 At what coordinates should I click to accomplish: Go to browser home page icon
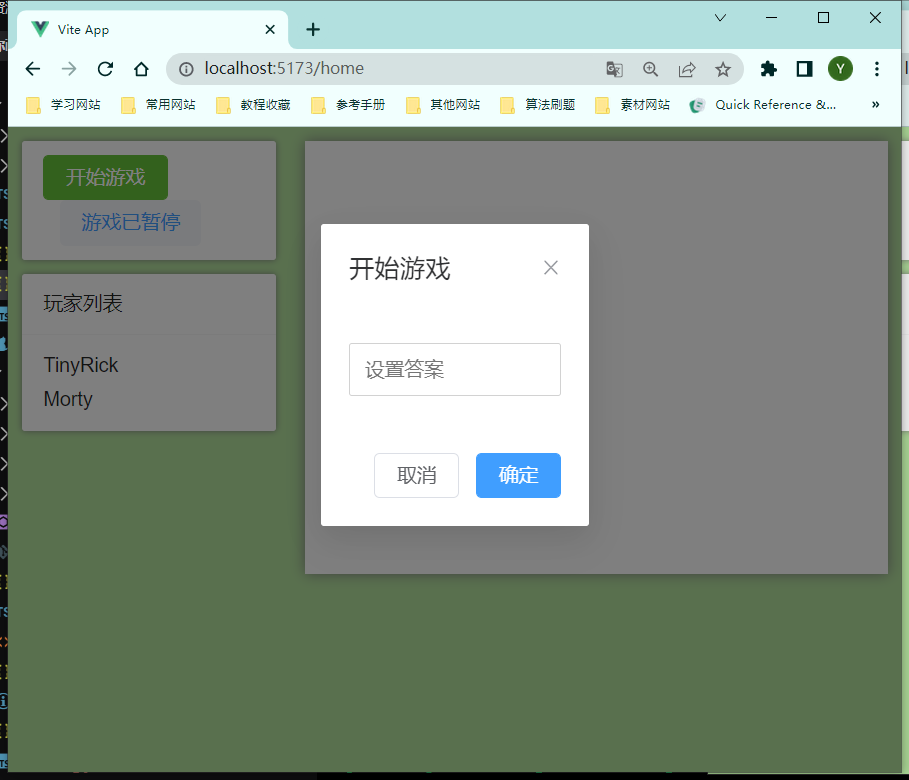point(142,69)
